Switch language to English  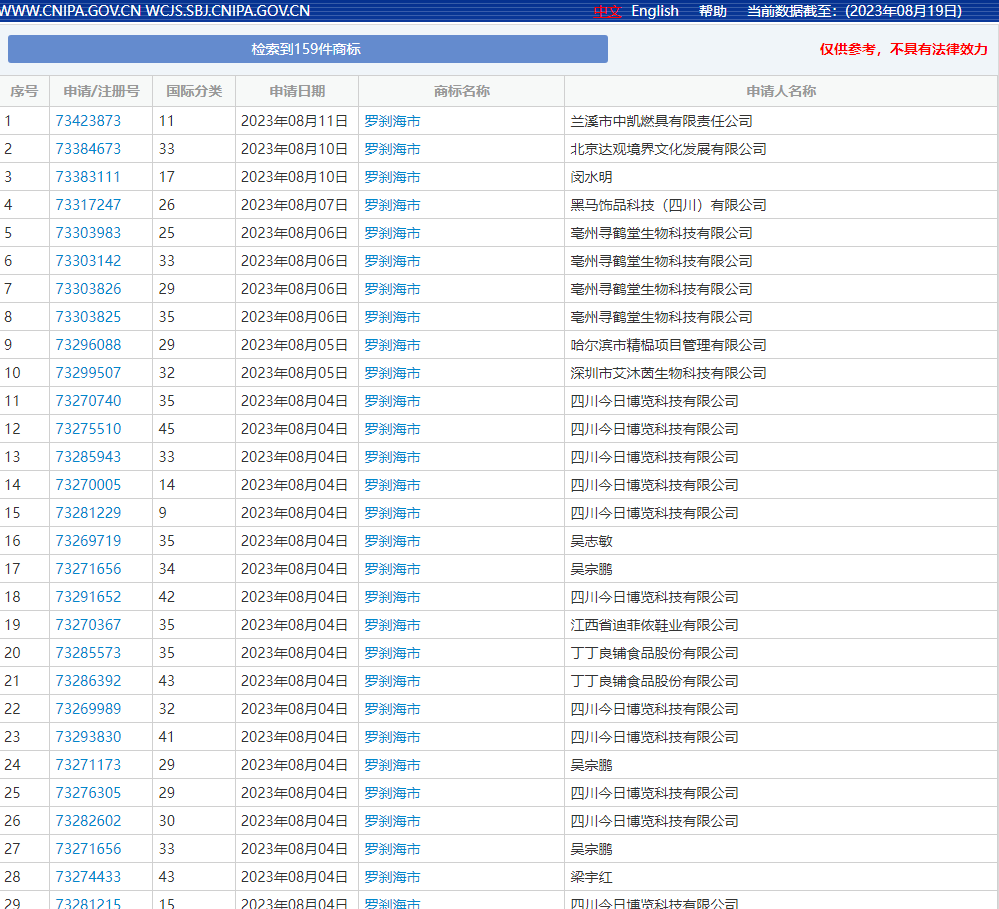(x=654, y=11)
